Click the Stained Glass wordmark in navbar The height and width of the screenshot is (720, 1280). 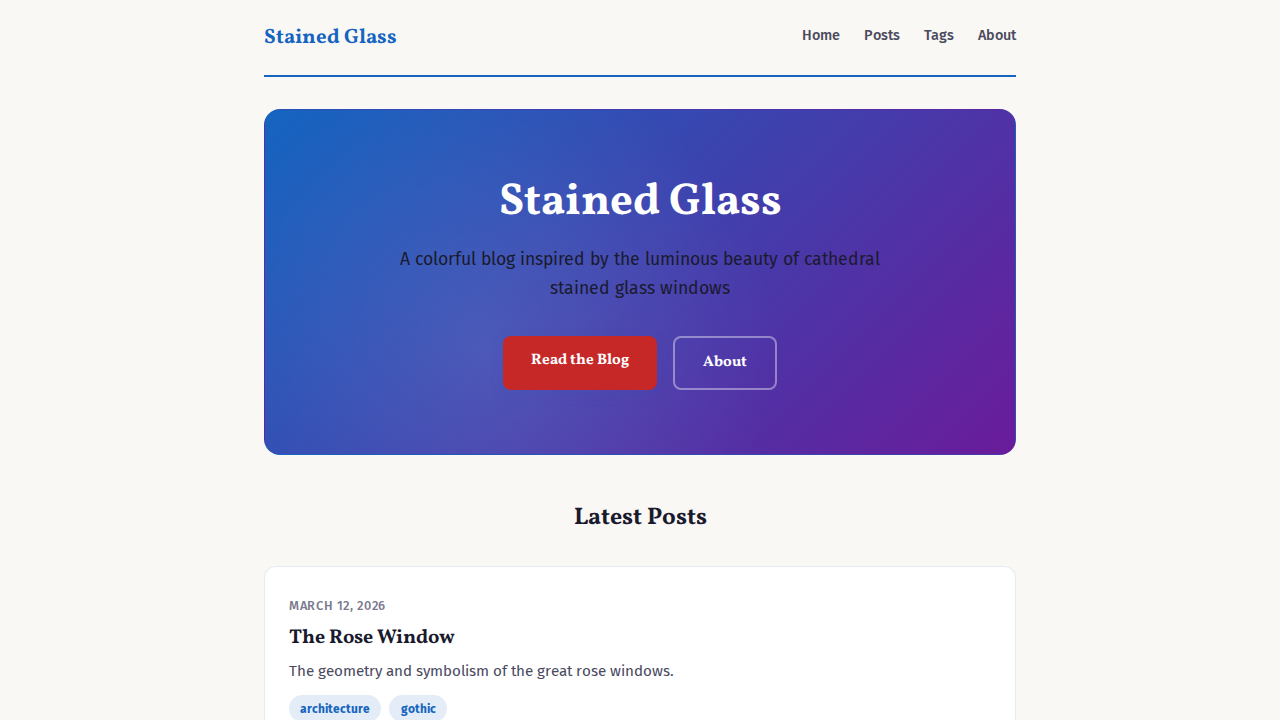point(330,37)
